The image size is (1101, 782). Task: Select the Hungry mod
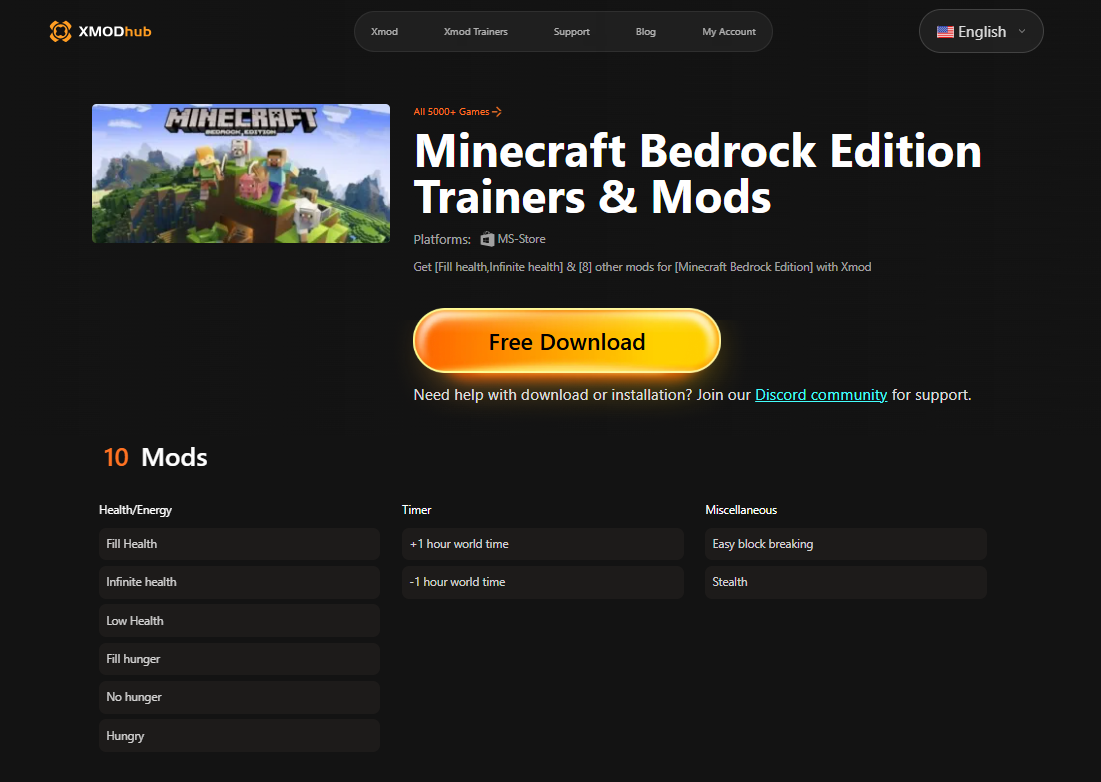point(239,736)
